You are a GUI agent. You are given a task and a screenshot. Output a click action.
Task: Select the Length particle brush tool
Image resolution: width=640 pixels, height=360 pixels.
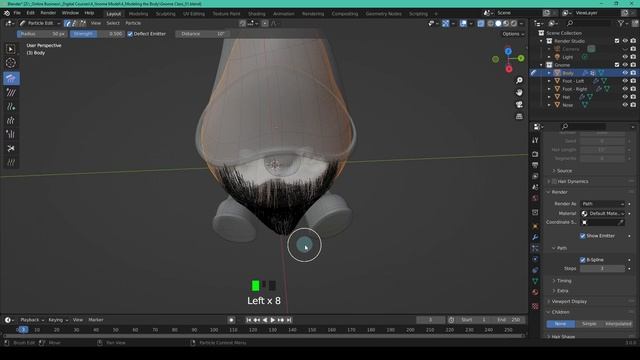11,120
